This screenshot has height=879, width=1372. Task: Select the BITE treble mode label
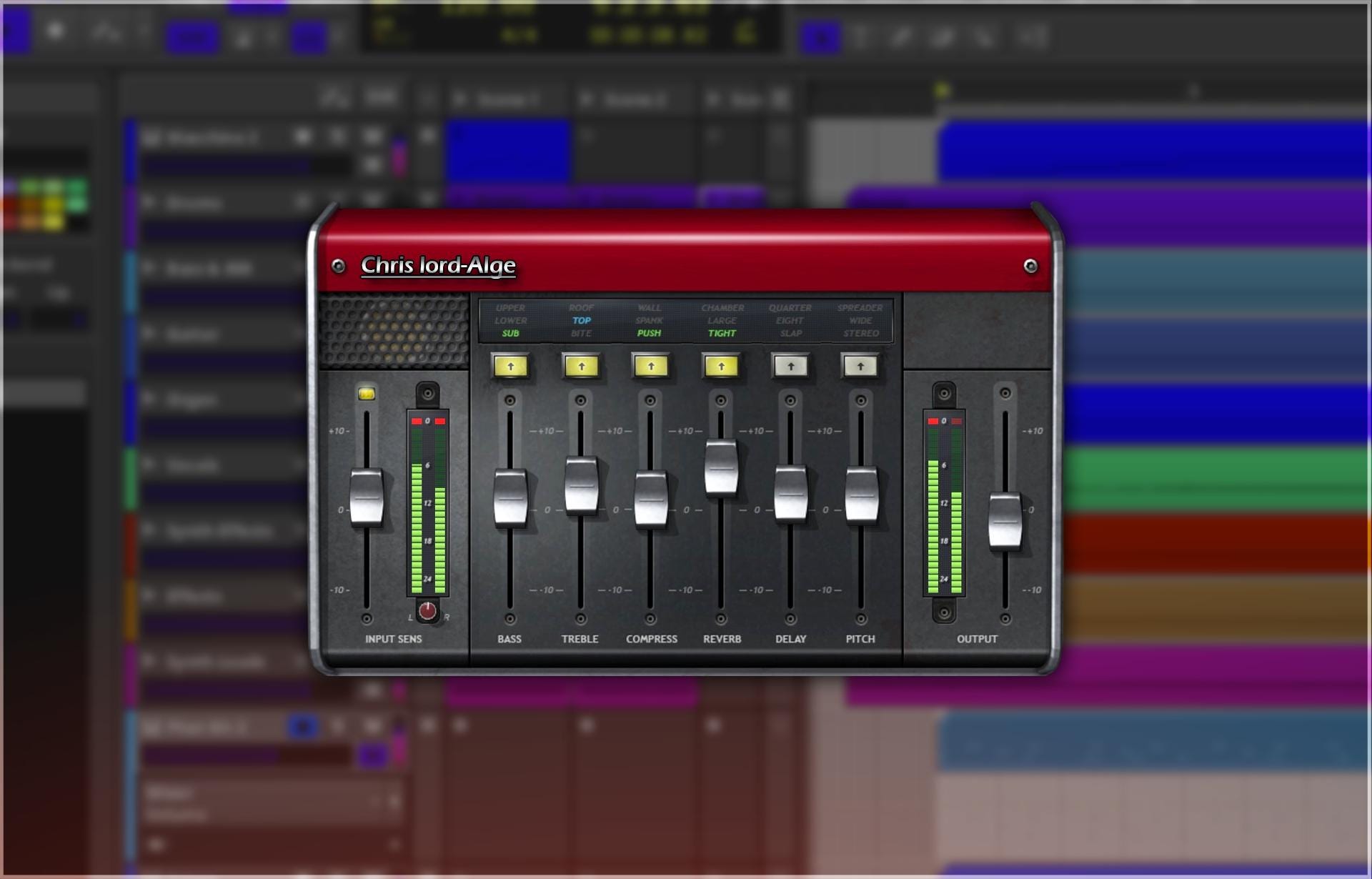(581, 333)
